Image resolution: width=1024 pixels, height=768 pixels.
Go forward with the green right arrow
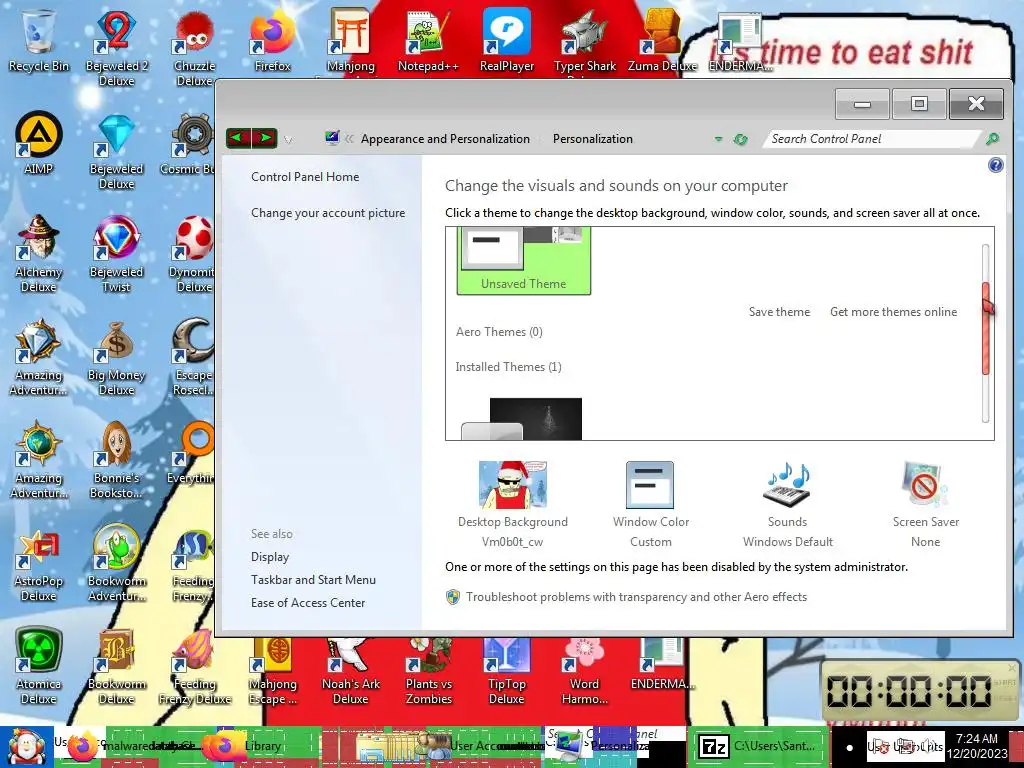[264, 138]
